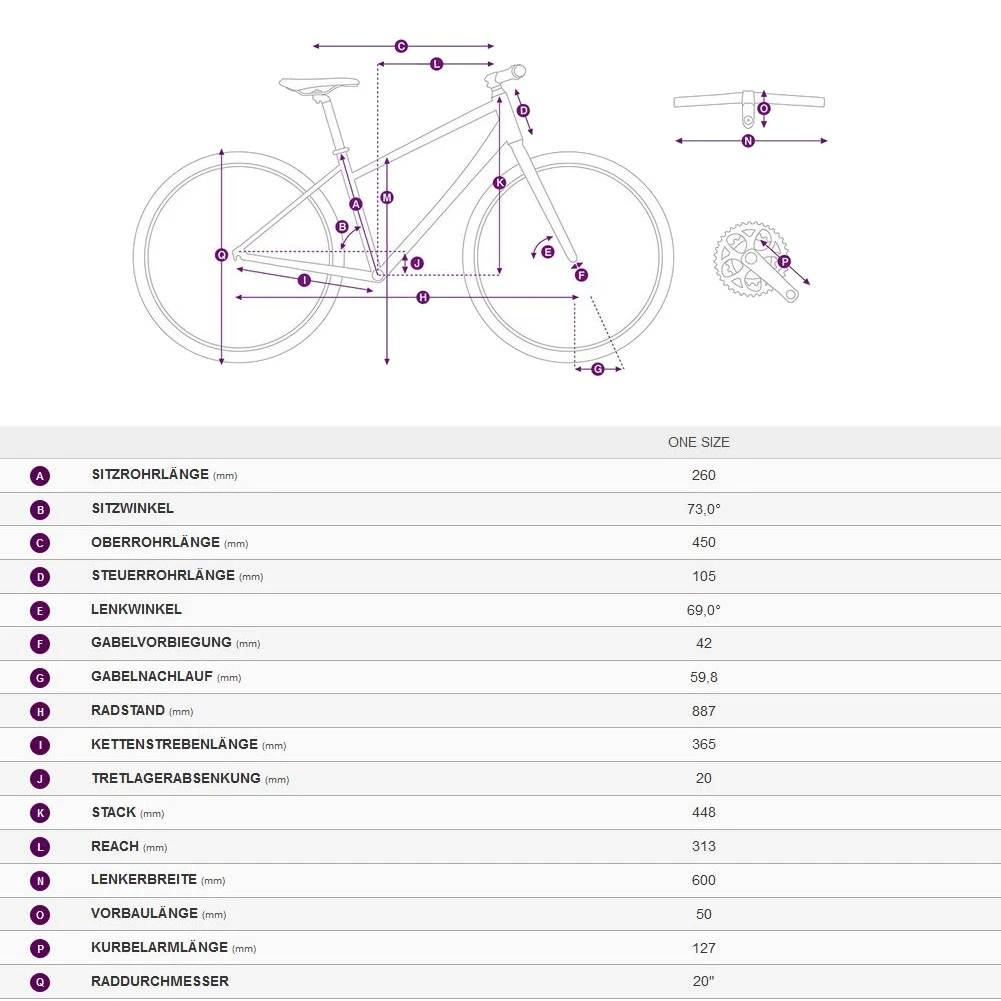The height and width of the screenshot is (1001, 1001).
Task: Click the M marker on the bike frame
Action: tap(387, 197)
